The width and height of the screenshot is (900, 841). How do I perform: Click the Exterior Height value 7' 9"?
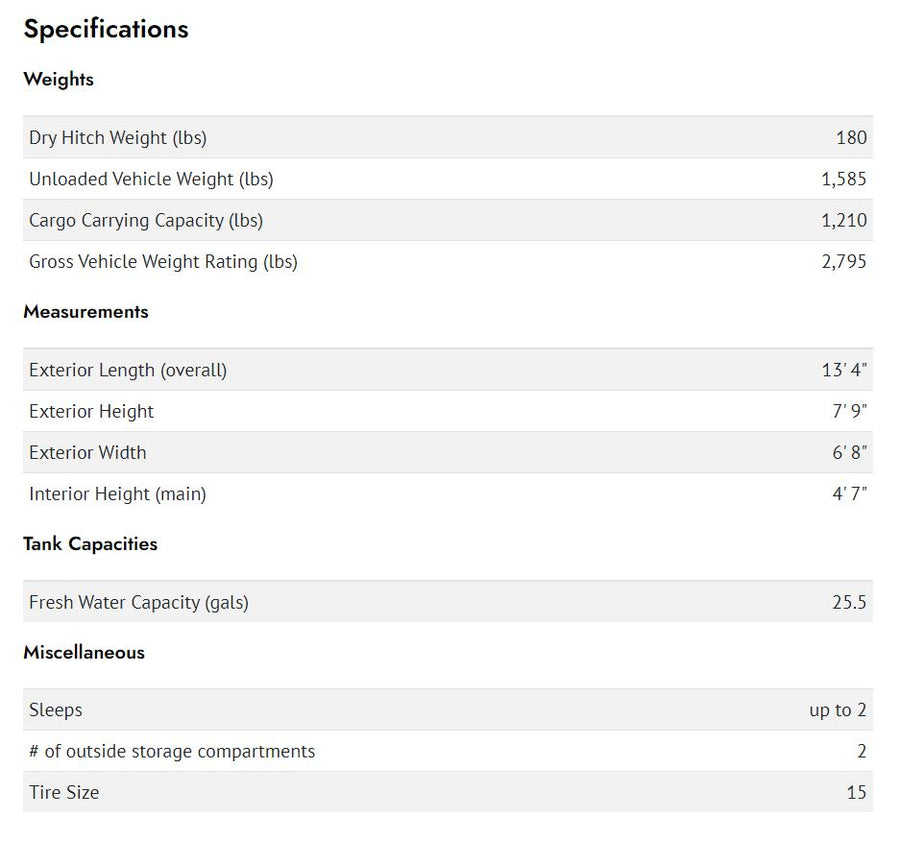pyautogui.click(x=849, y=411)
